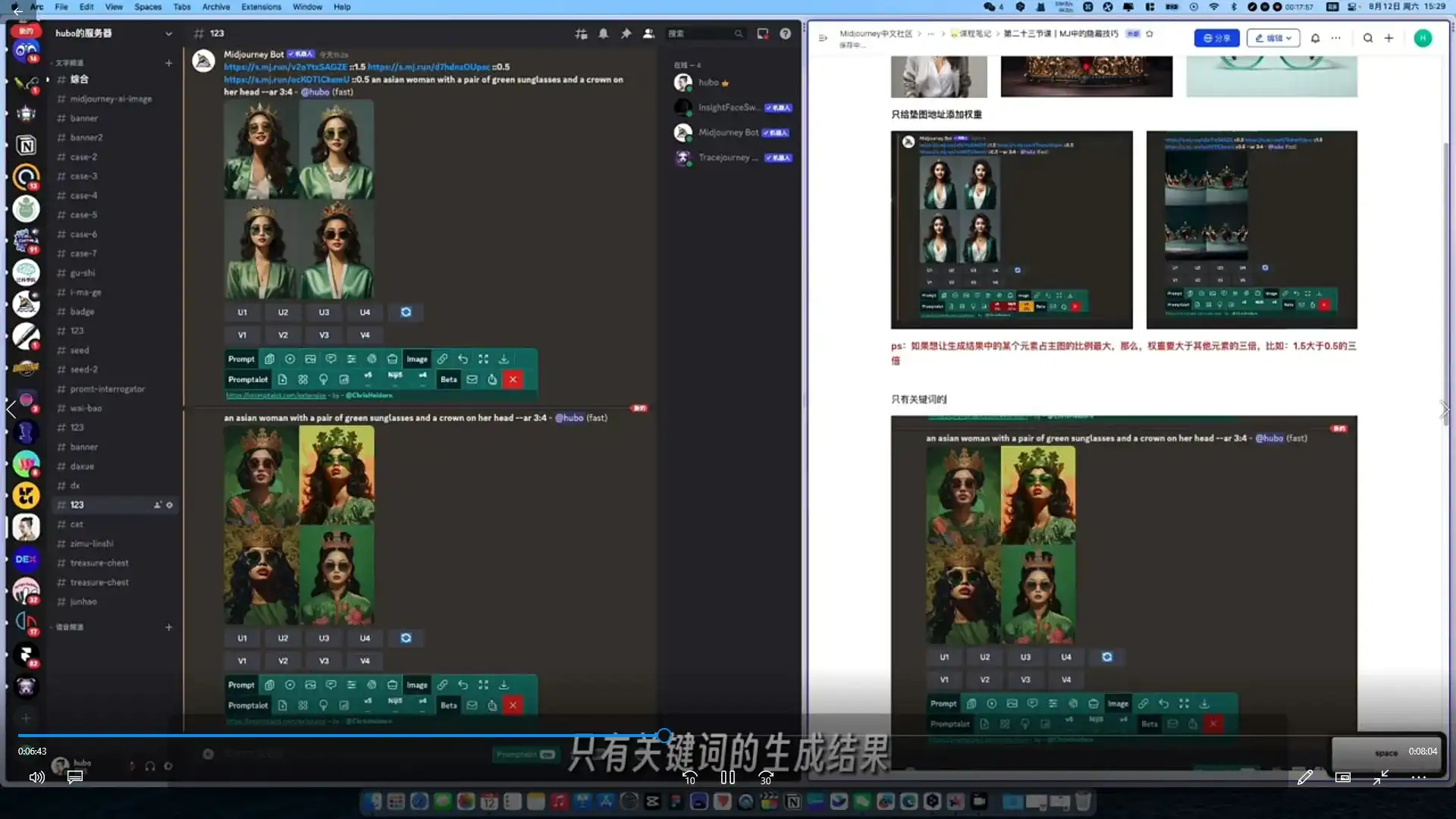The image size is (1456, 819).
Task: Click the mail icon next to the Beta label
Action: tap(472, 379)
